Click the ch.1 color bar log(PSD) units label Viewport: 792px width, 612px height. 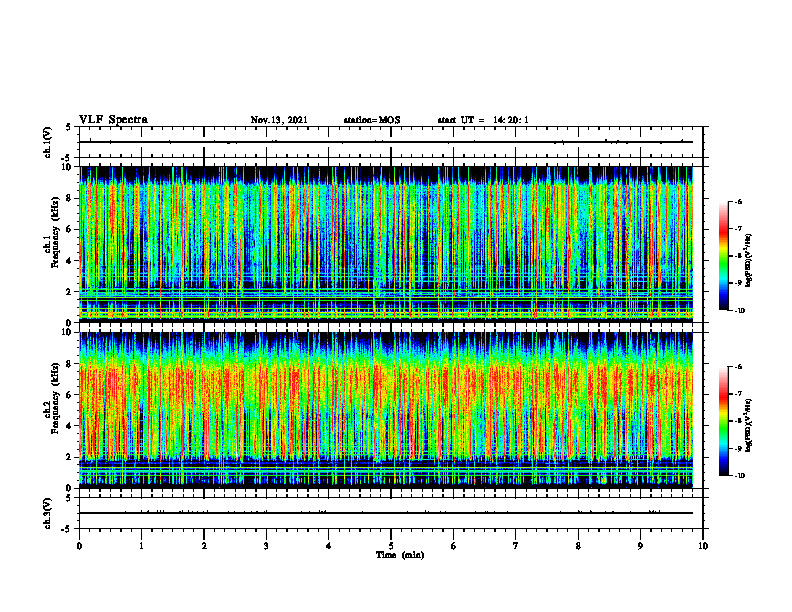click(x=749, y=261)
